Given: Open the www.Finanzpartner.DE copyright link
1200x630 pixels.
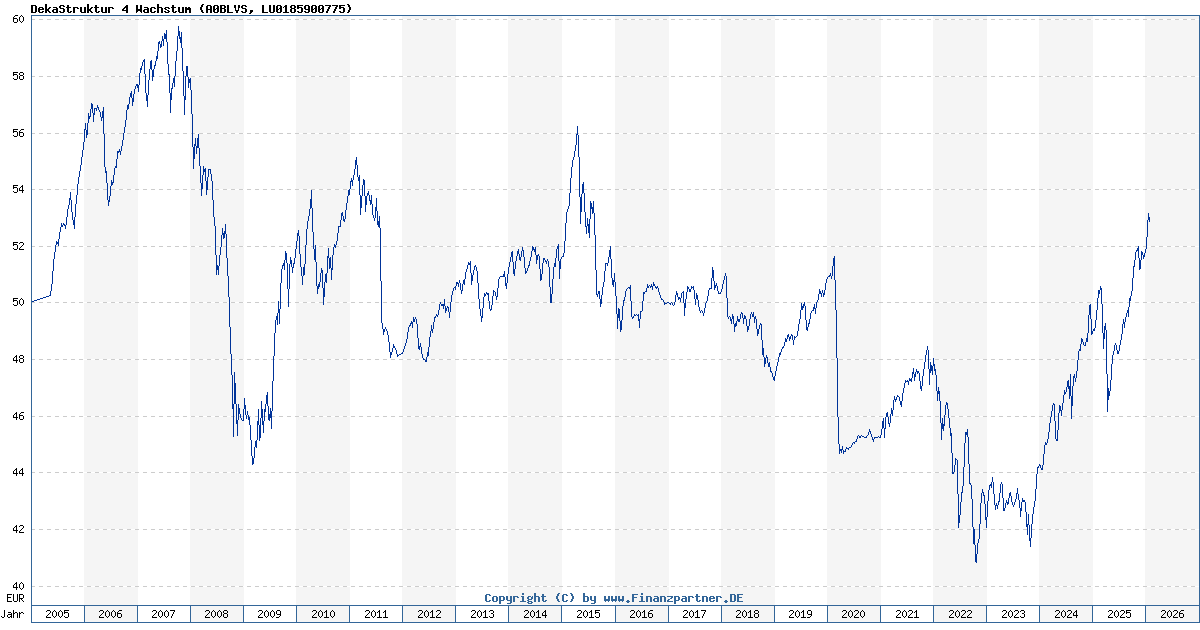Looking at the screenshot, I should [673, 598].
